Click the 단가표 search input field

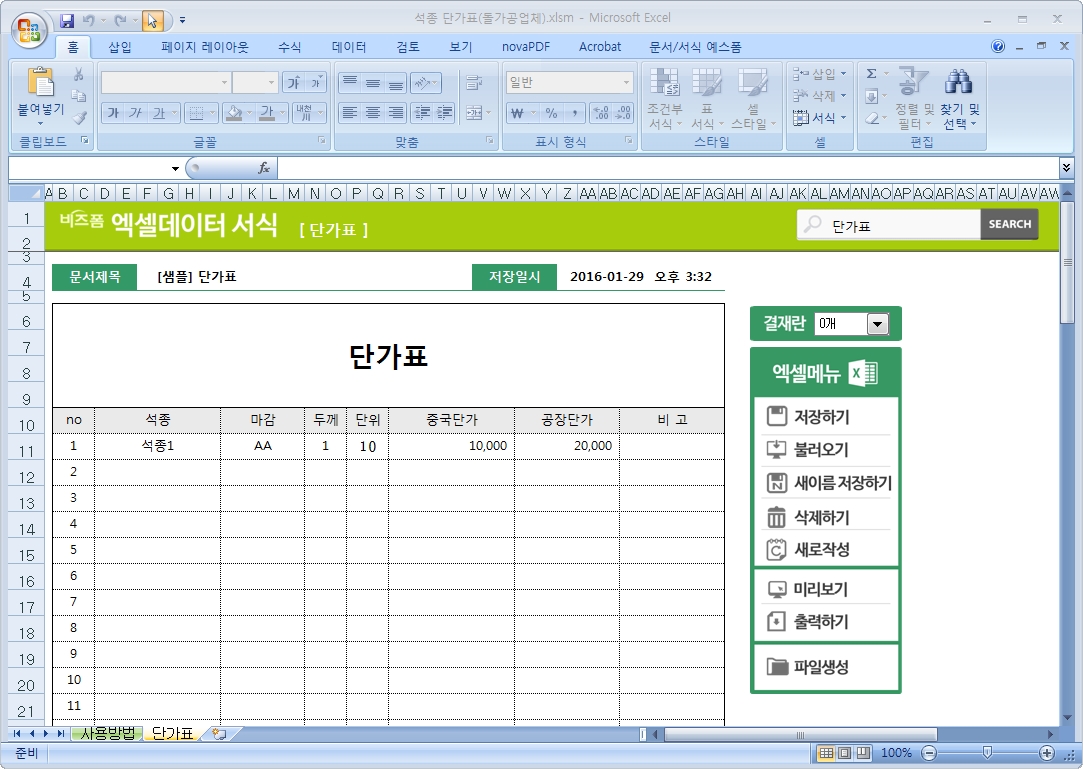[x=900, y=225]
